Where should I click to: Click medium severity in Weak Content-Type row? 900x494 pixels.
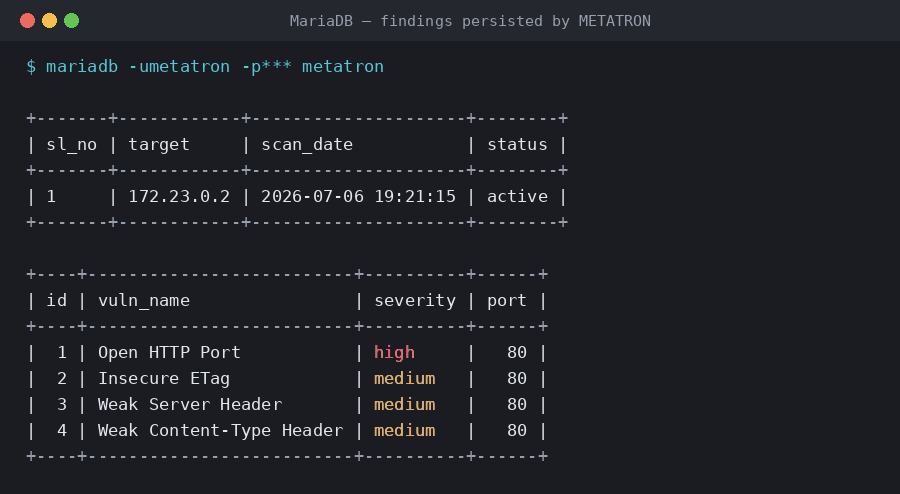point(405,430)
